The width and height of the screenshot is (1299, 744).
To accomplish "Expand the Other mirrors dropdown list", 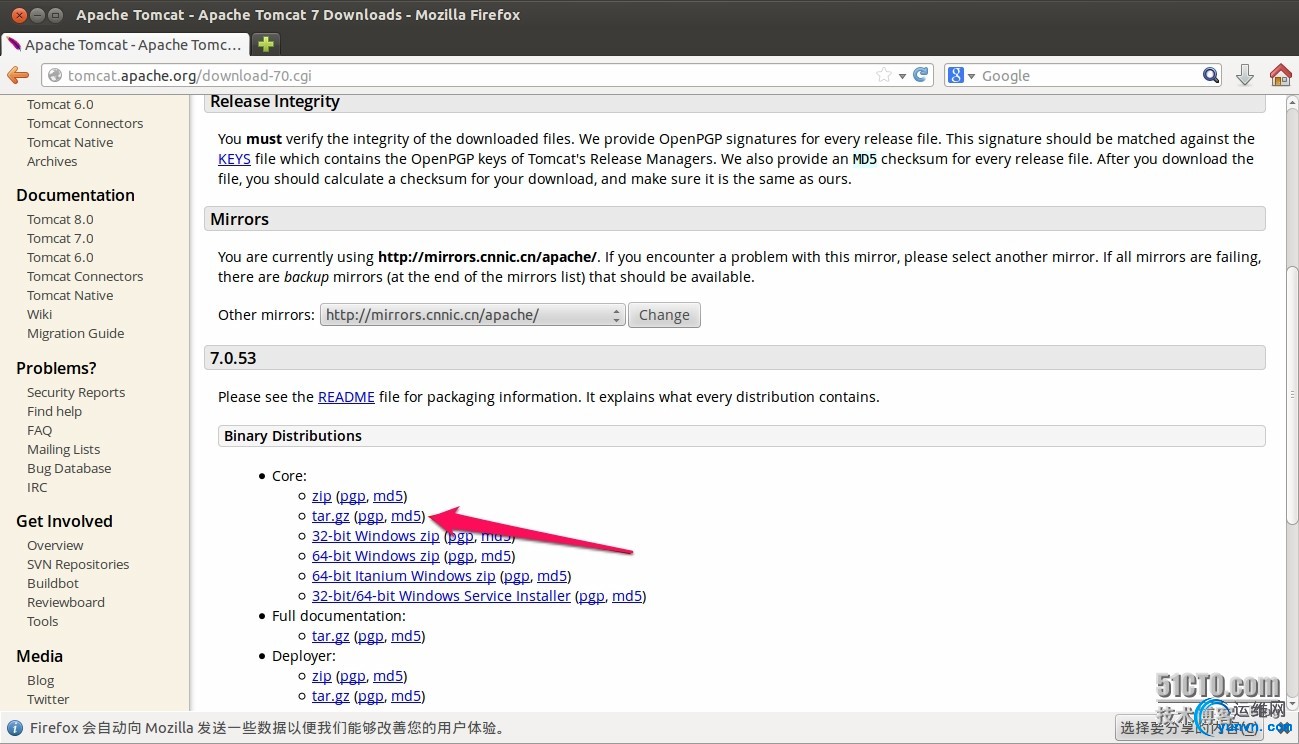I will tap(472, 315).
